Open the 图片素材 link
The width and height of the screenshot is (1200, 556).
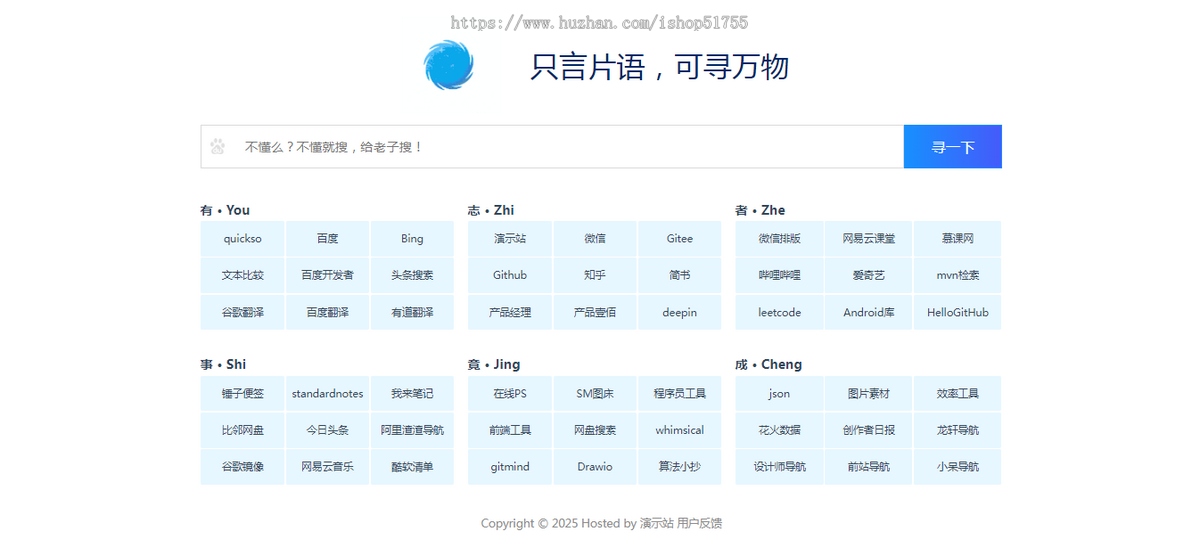869,394
